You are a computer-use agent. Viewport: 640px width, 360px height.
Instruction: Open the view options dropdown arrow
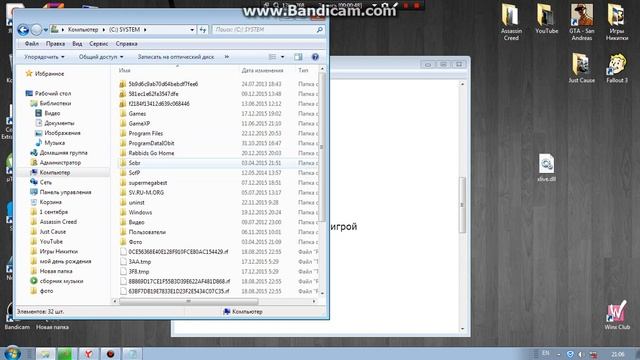(x=282, y=57)
